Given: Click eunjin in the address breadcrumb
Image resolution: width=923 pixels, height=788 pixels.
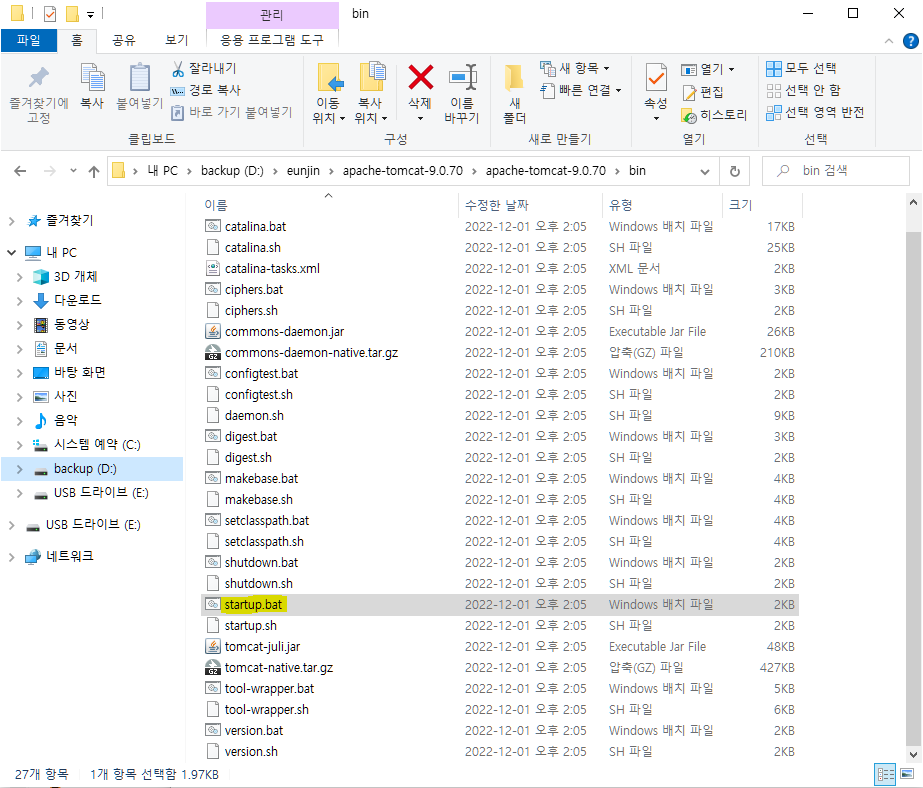Looking at the screenshot, I should [x=303, y=171].
